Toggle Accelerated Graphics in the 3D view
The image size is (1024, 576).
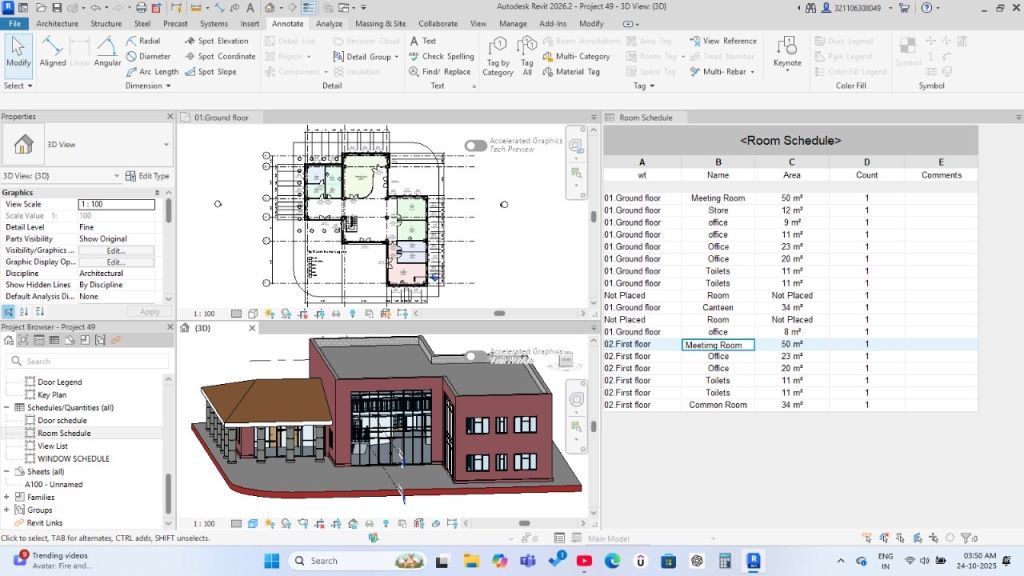point(476,355)
